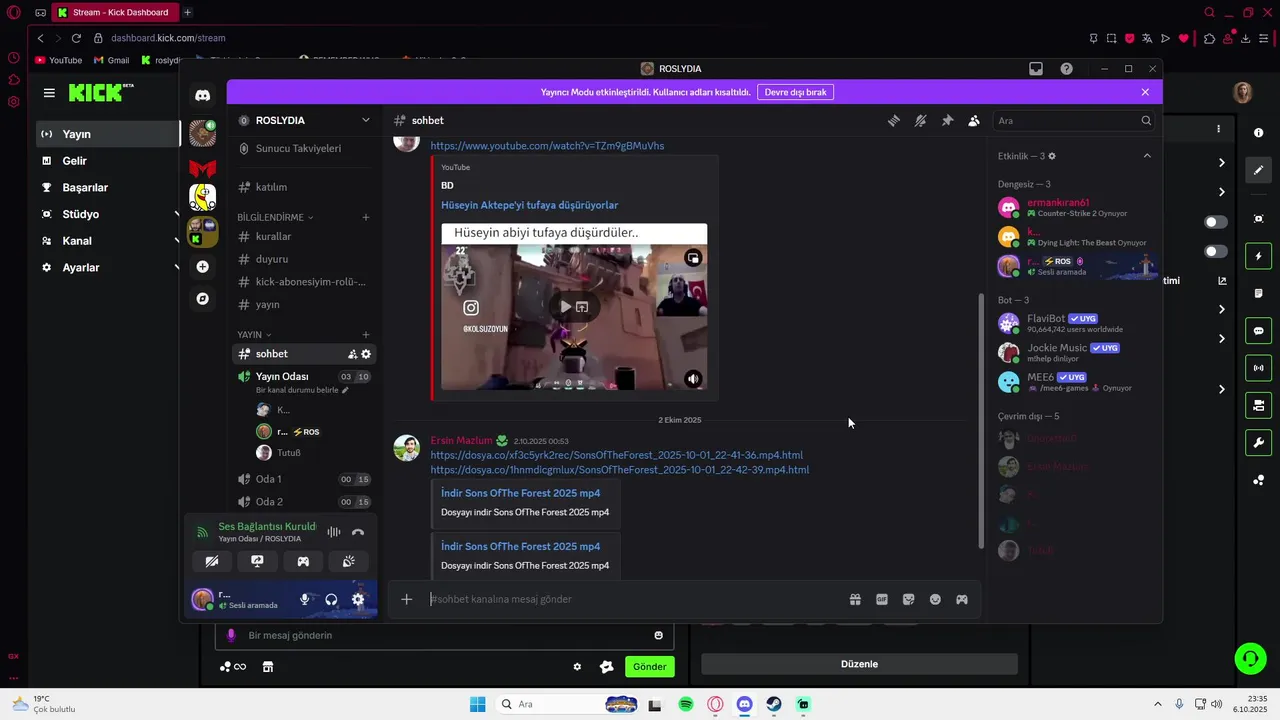The width and height of the screenshot is (1280, 720).
Task: Open Discord help question mark icon
Action: tap(1067, 69)
